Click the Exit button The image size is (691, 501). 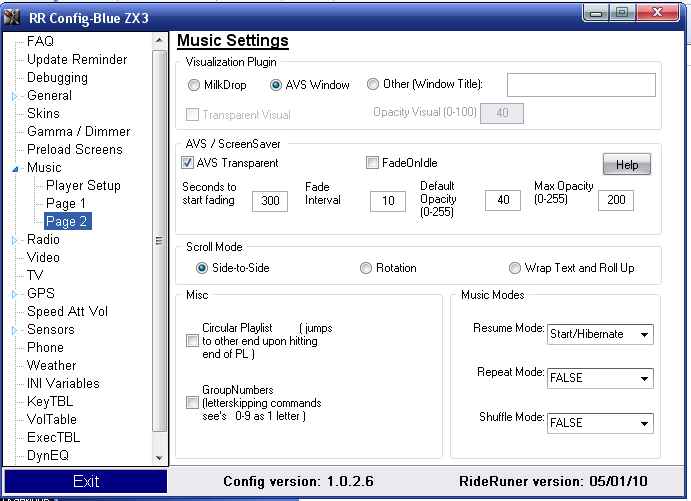click(x=86, y=481)
